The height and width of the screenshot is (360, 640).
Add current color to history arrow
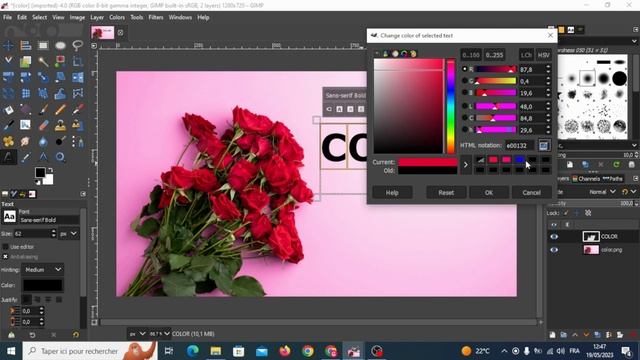(466, 165)
